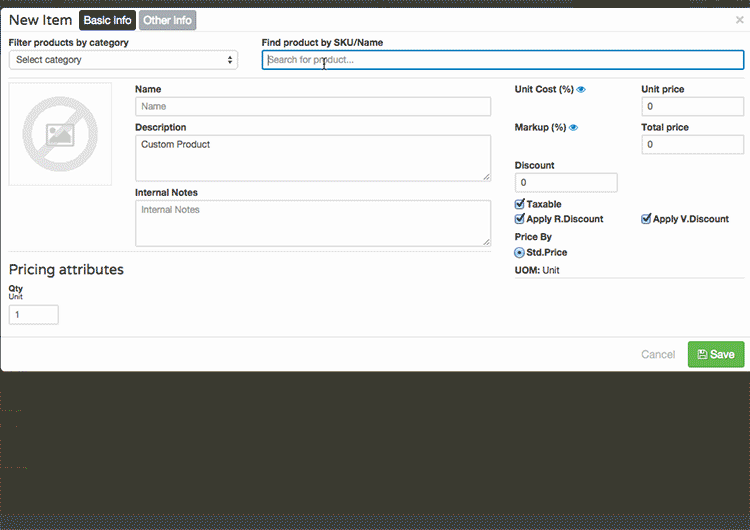Toggle the Unit Cost eye icon
The image size is (750, 530).
[581, 89]
